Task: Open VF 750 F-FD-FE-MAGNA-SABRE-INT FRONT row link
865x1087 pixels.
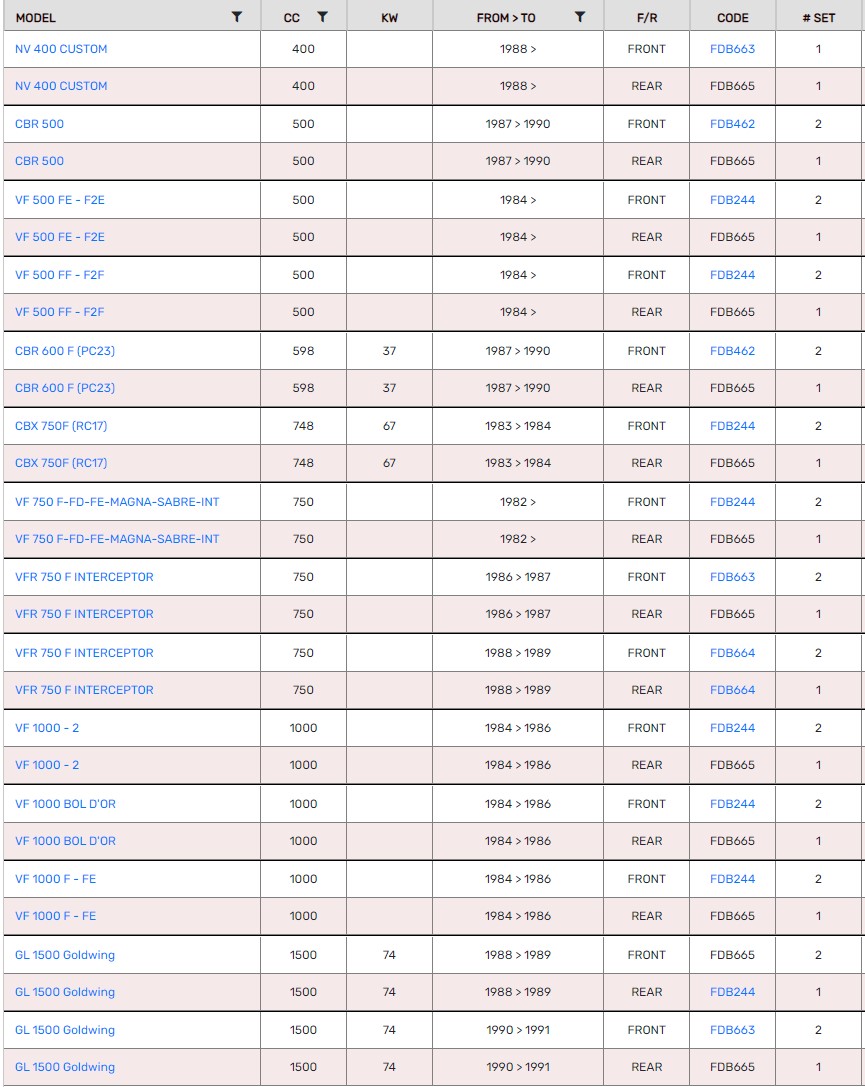Action: click(117, 502)
